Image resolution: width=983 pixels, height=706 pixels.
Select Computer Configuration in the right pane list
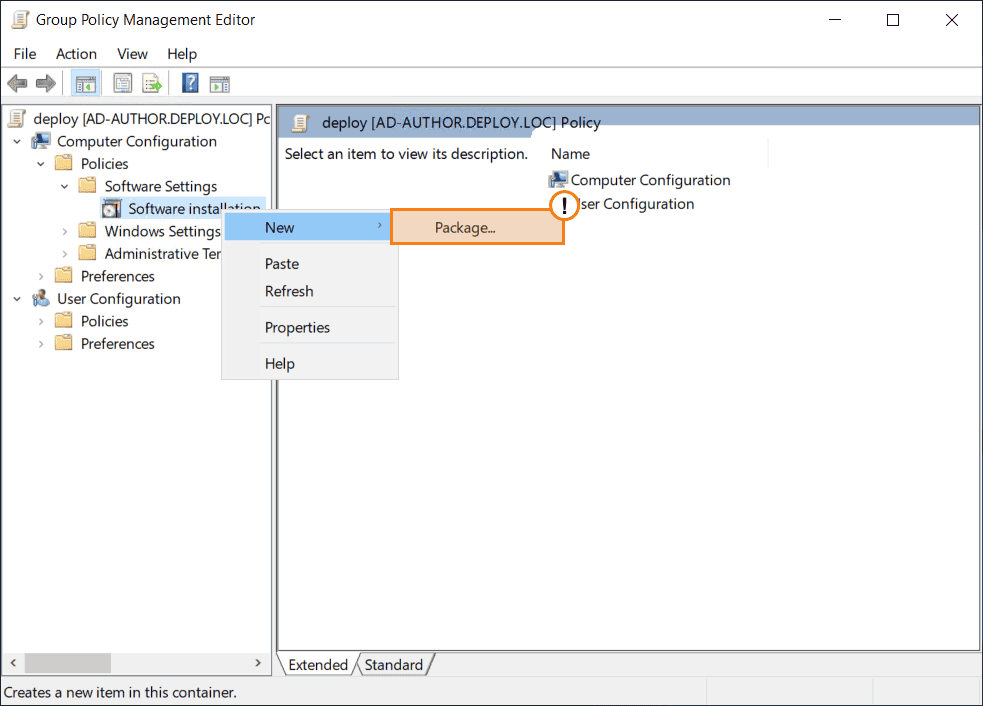tap(650, 180)
